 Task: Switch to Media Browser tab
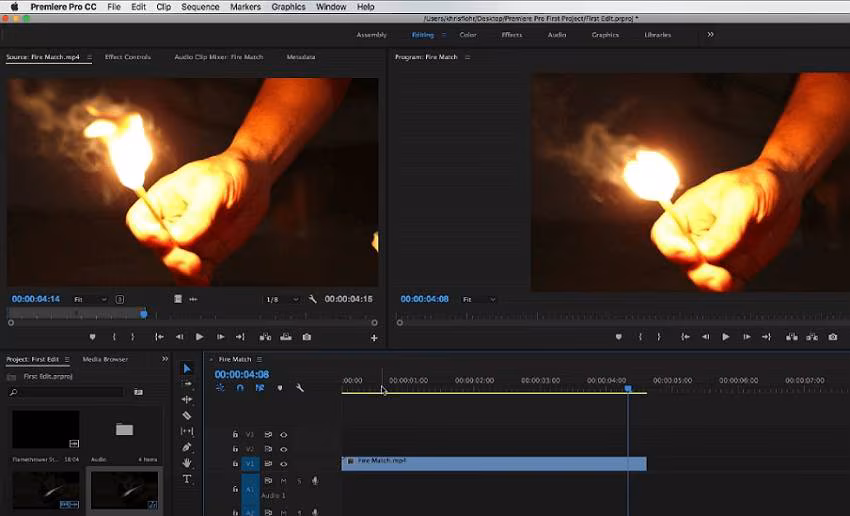pos(105,359)
